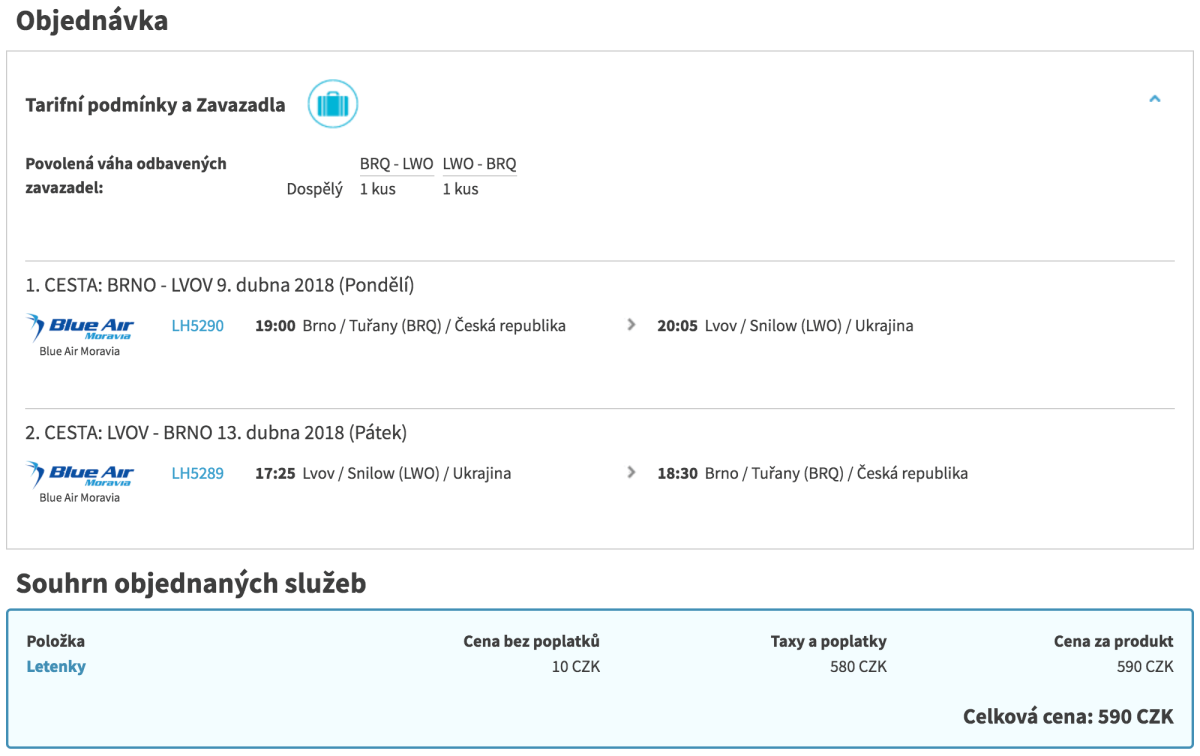Click the 2. CESTA: LVOV - BRNO heading
This screenshot has height=756, width=1200.
point(216,433)
